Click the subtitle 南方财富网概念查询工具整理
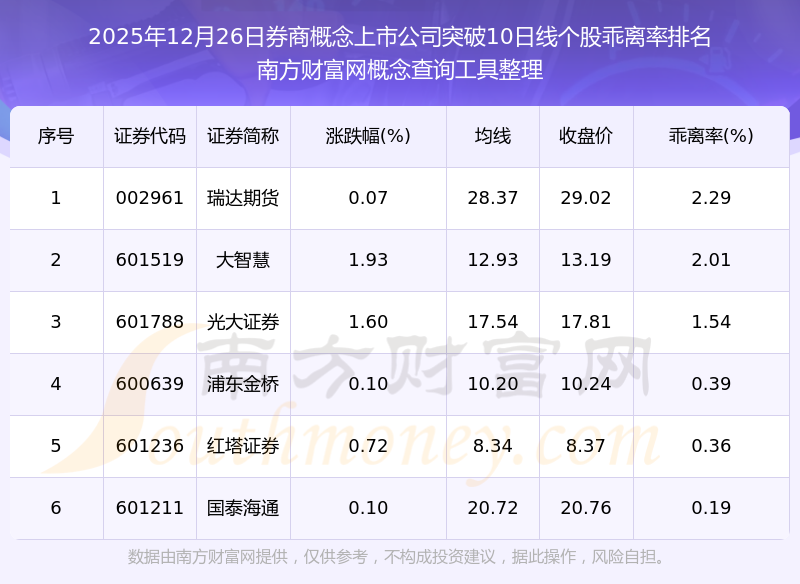This screenshot has width=800, height=584. [400, 70]
